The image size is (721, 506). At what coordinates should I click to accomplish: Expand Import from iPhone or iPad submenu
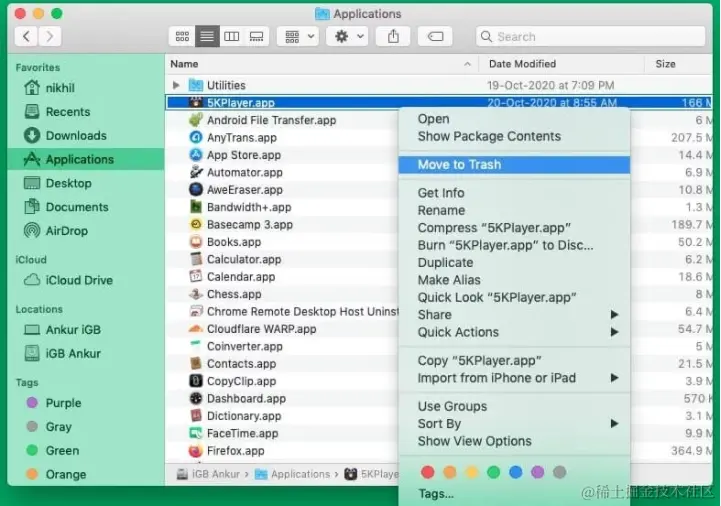[x=514, y=378]
